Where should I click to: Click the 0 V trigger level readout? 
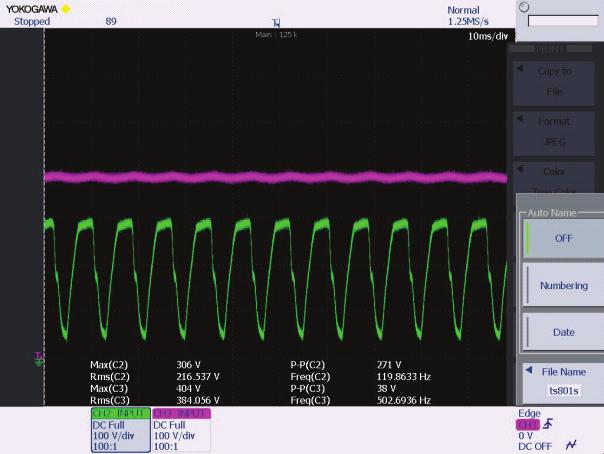525,436
